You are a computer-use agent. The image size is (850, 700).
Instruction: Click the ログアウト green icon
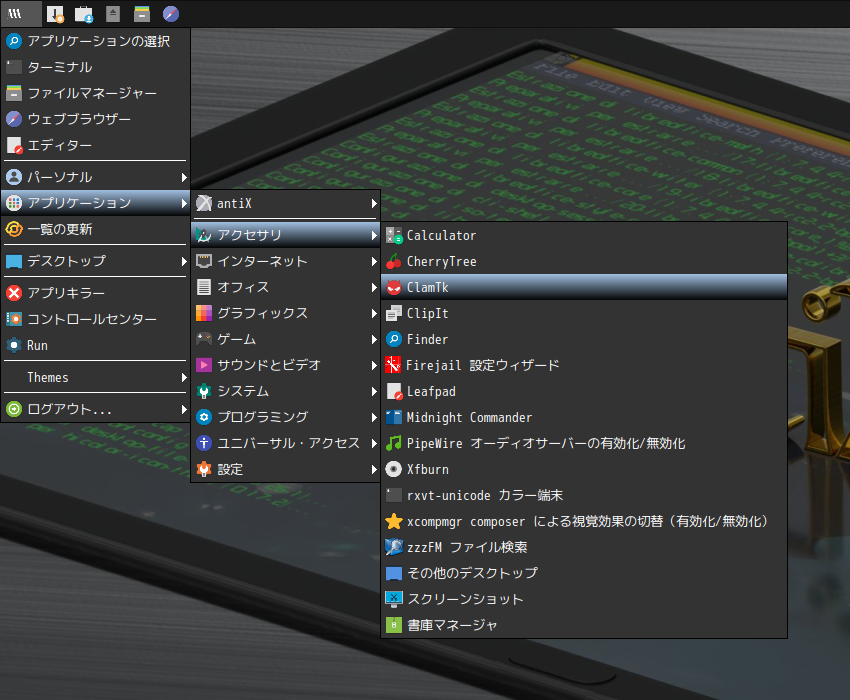14,409
